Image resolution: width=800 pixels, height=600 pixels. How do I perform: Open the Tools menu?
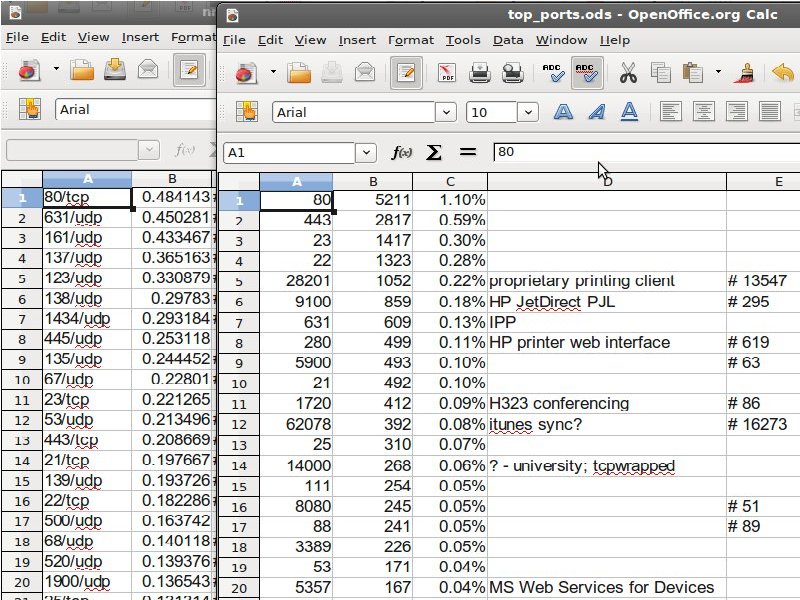point(463,40)
